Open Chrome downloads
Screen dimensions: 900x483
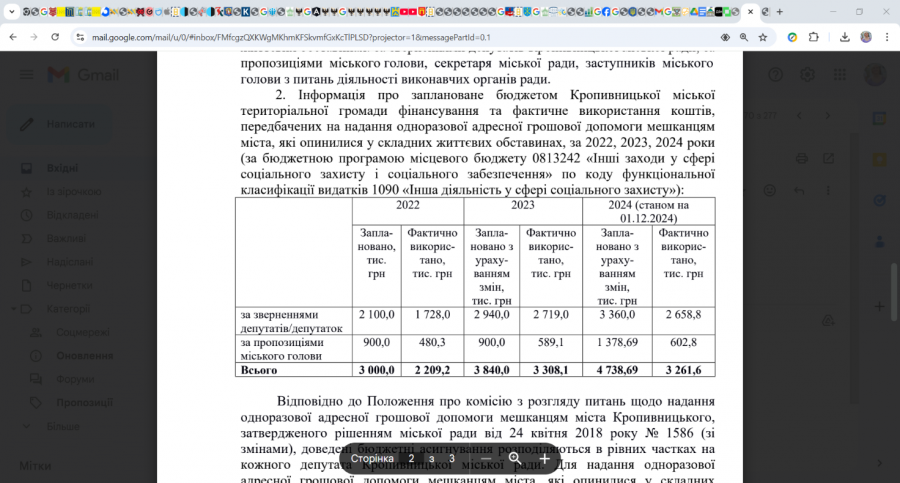click(x=844, y=37)
